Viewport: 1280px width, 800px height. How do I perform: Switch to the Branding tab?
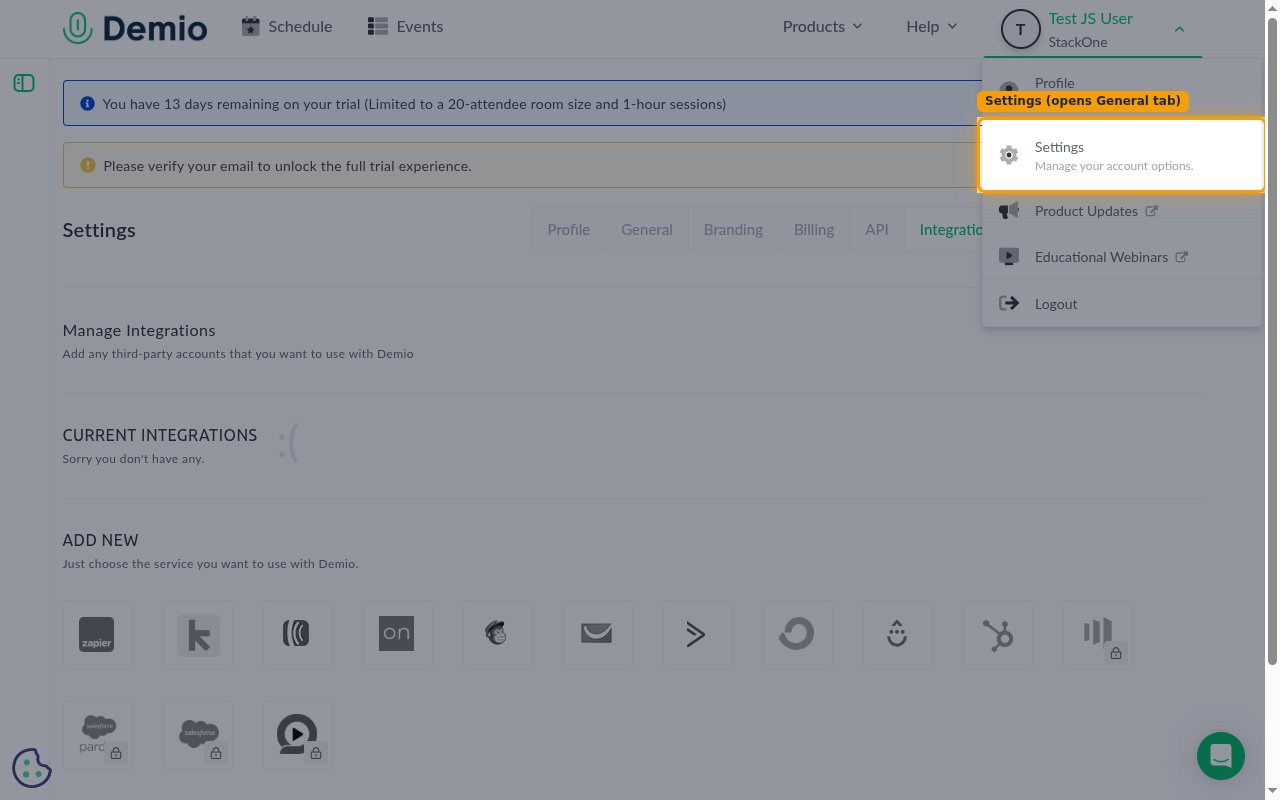tap(733, 230)
